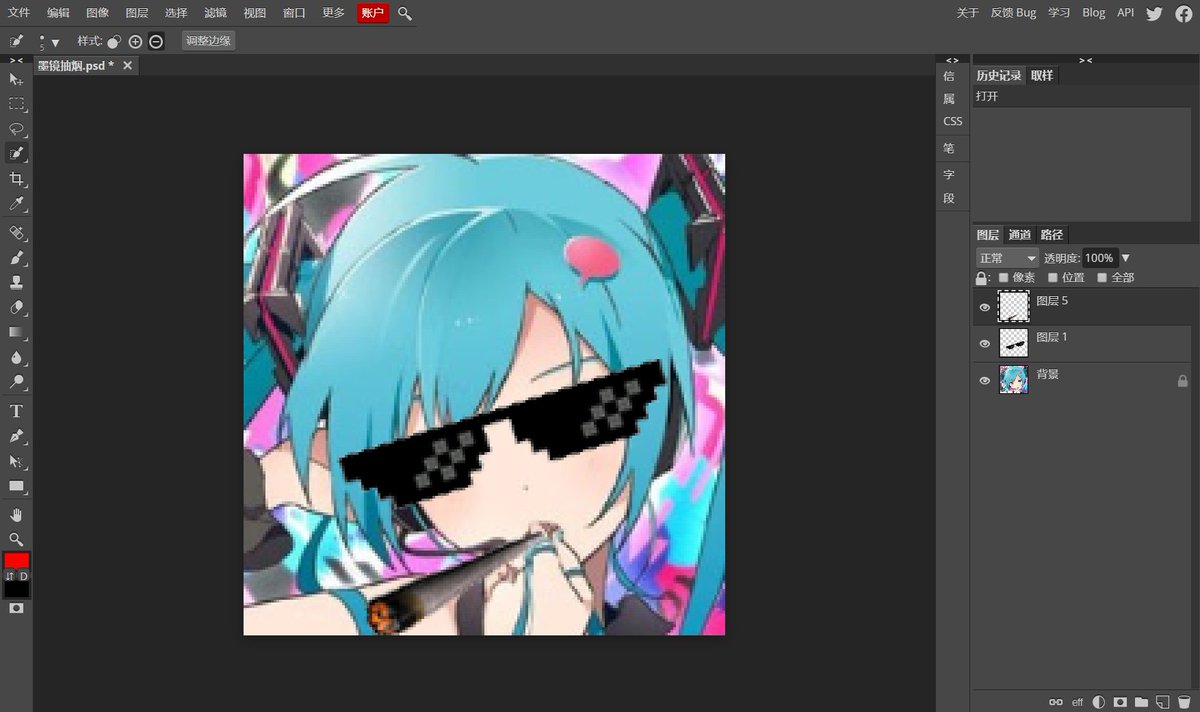The width and height of the screenshot is (1200, 712).
Task: Click the Quick Mask mode icon
Action: 16,608
